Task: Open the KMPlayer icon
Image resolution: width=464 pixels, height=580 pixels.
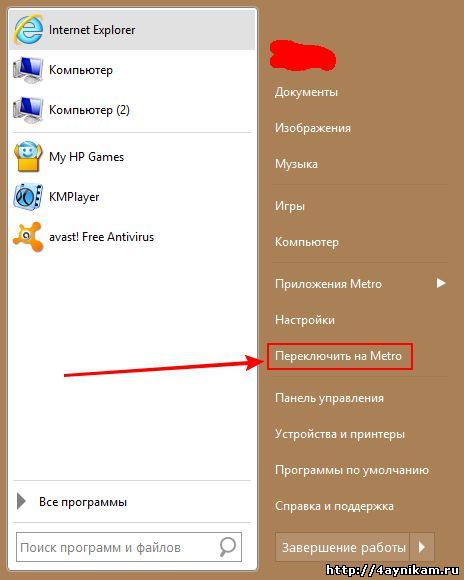Action: (x=28, y=197)
